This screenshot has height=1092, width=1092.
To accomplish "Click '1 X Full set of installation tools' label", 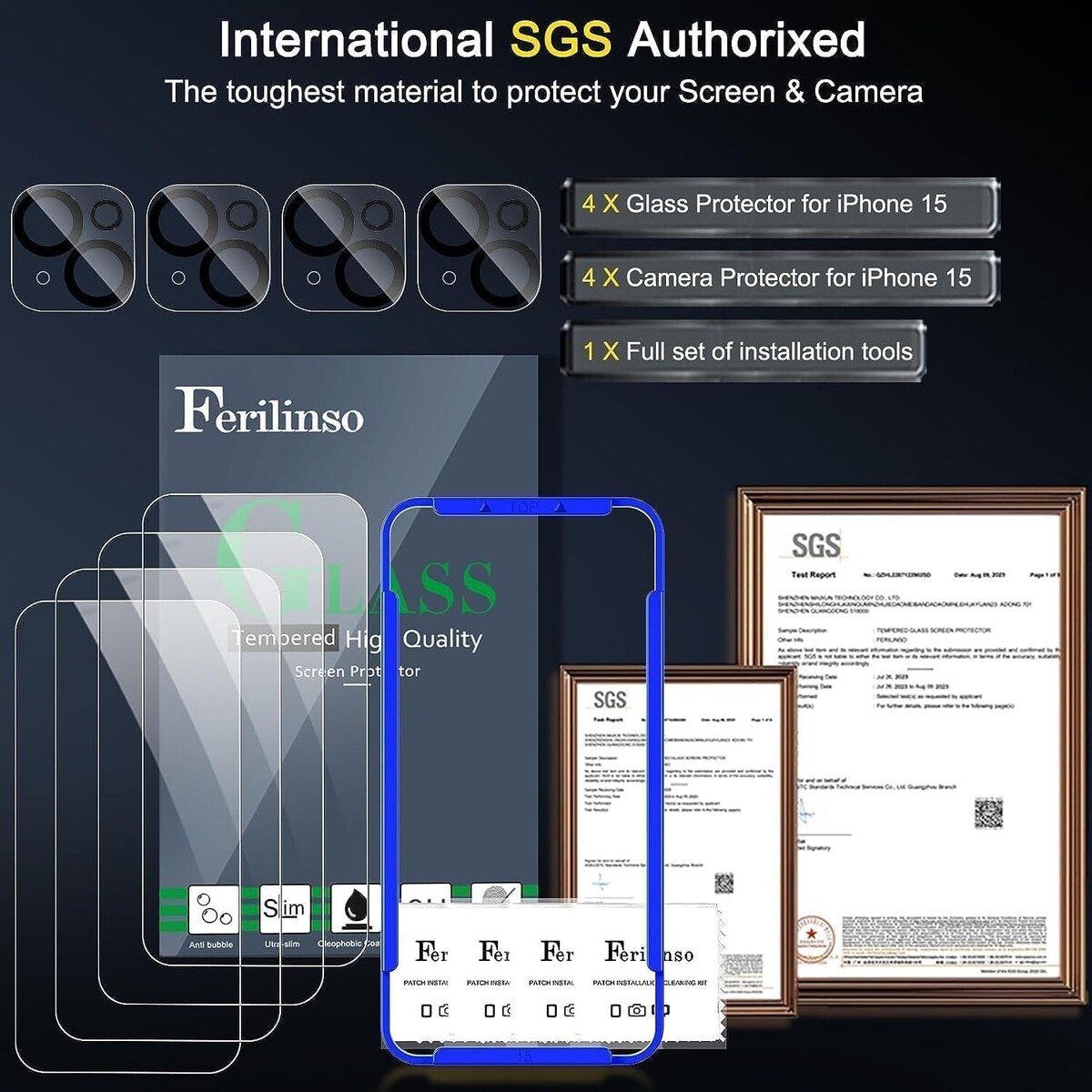I will [x=744, y=351].
